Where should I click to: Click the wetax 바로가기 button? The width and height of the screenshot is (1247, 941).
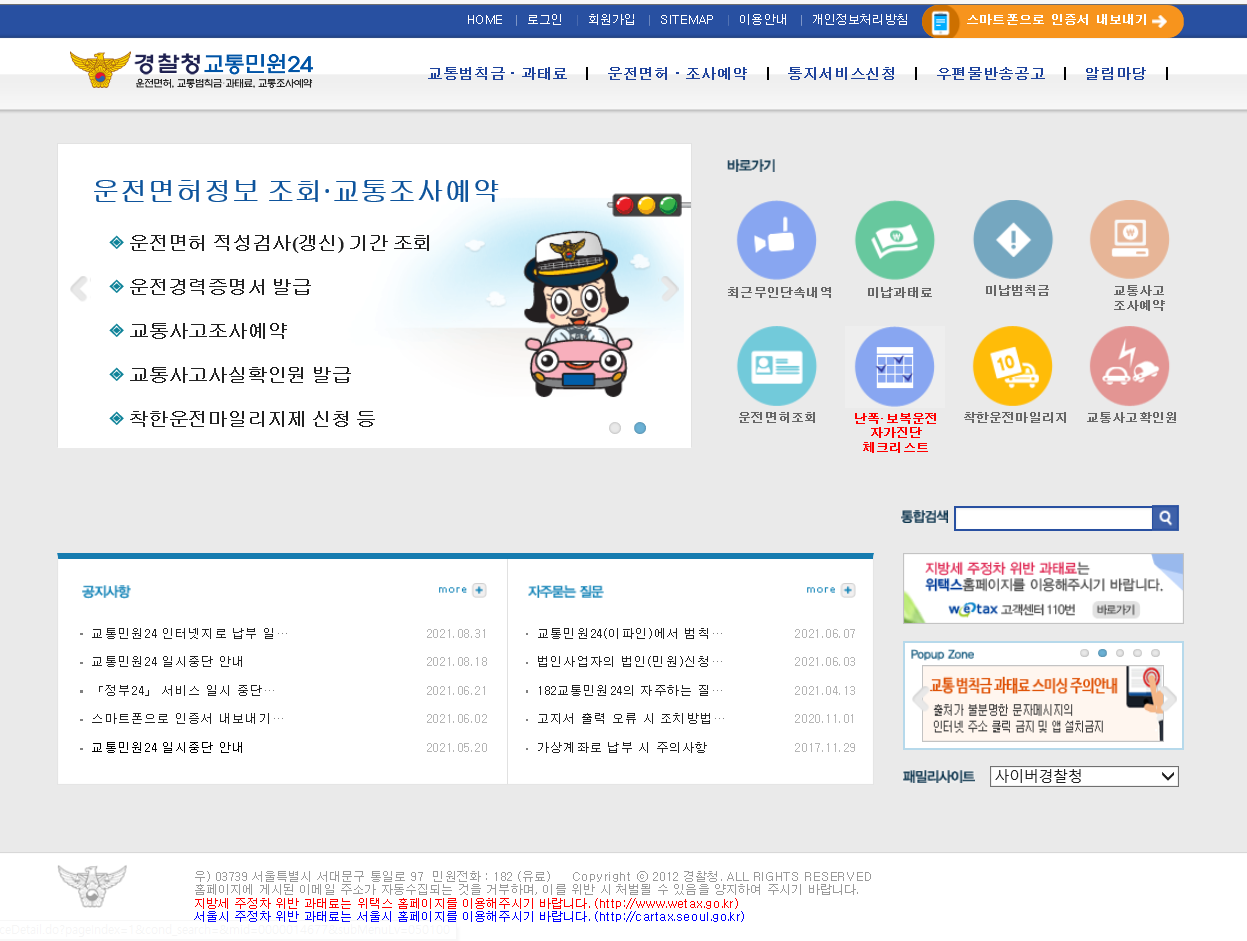(x=1115, y=609)
